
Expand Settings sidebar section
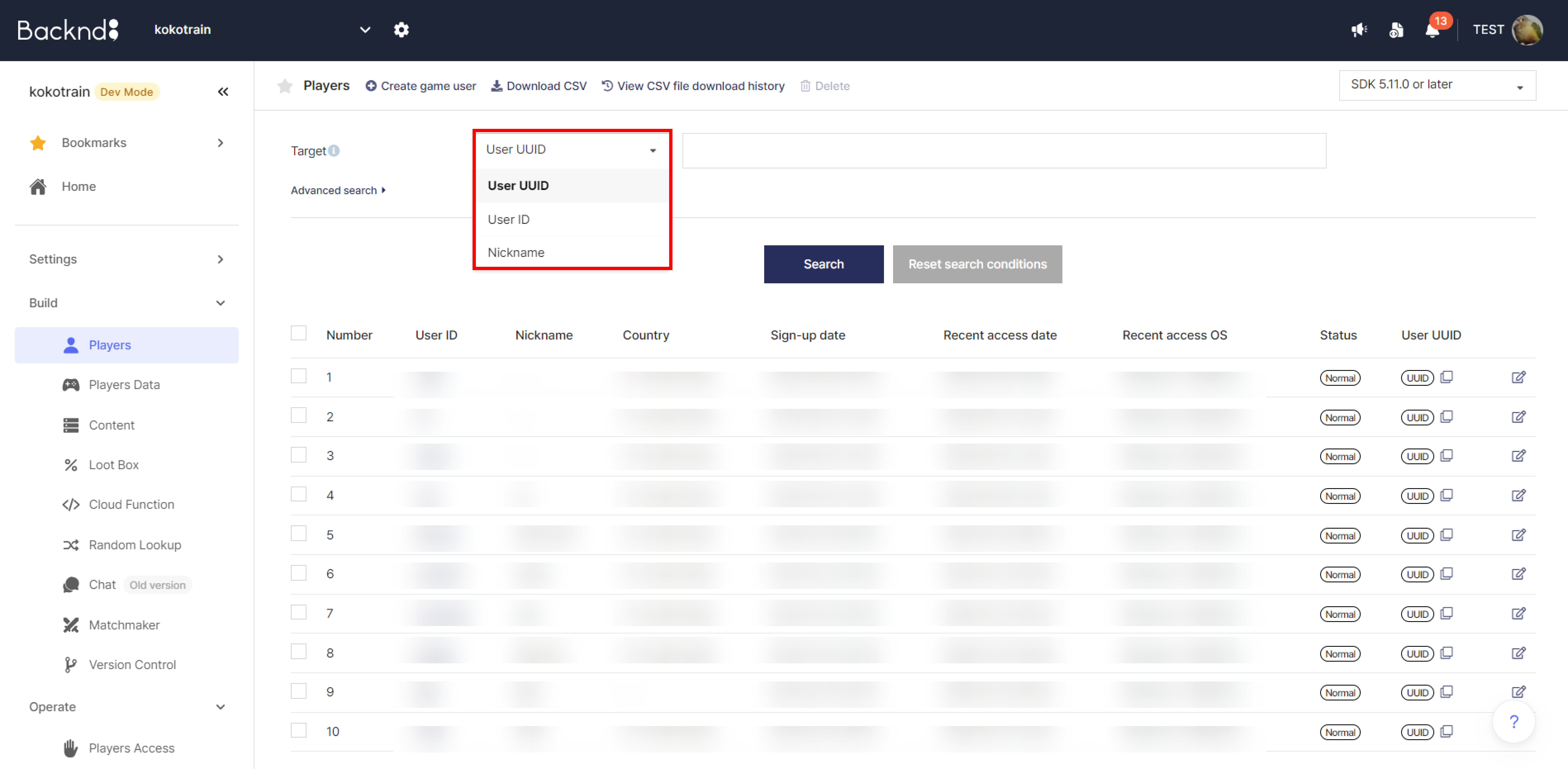(x=127, y=259)
